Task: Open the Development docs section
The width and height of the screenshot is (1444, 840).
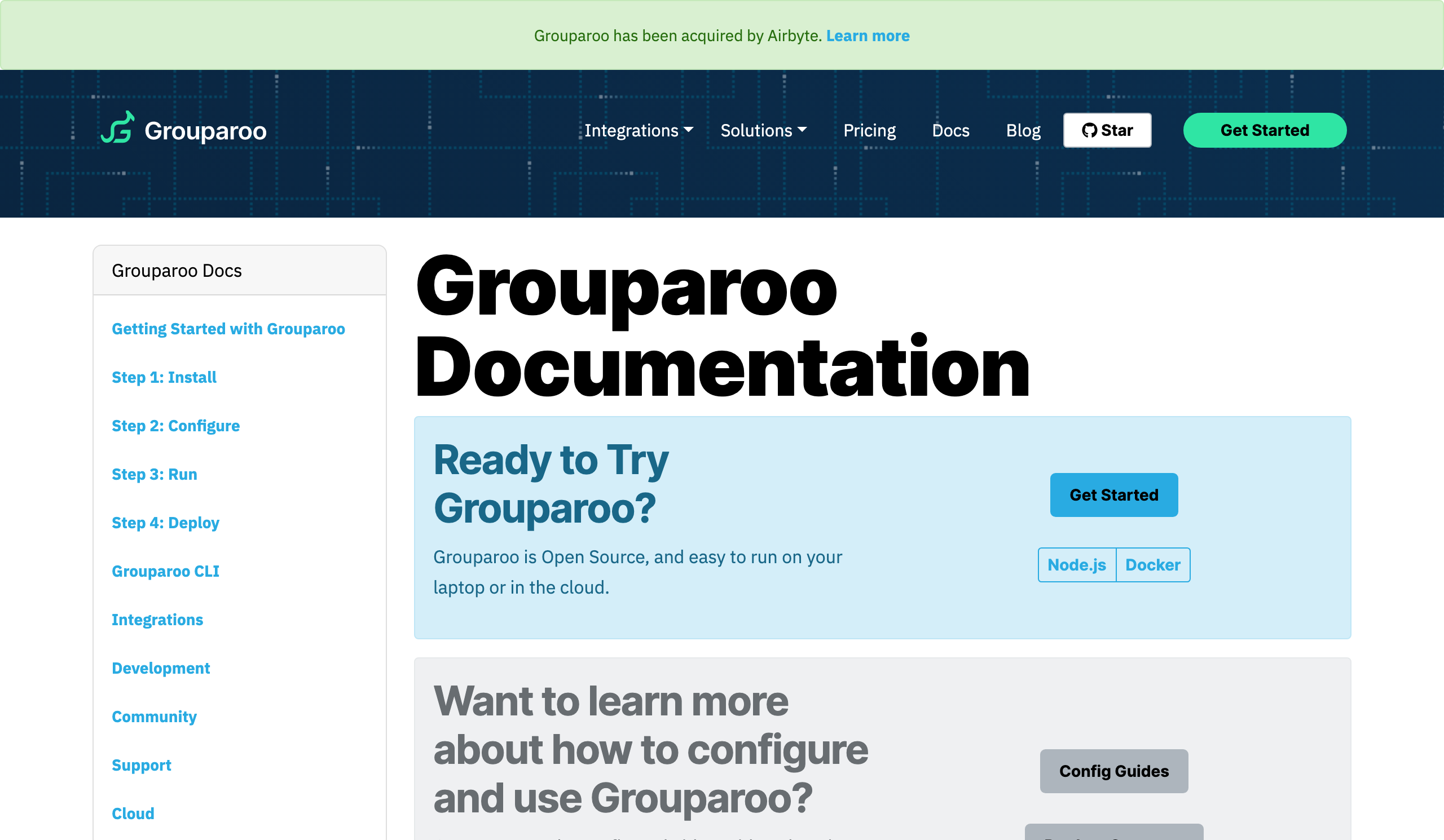Action: click(160, 668)
